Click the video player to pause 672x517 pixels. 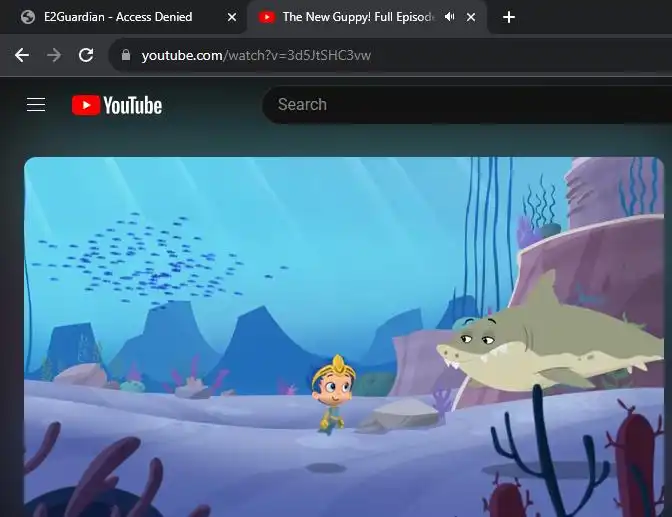click(344, 337)
